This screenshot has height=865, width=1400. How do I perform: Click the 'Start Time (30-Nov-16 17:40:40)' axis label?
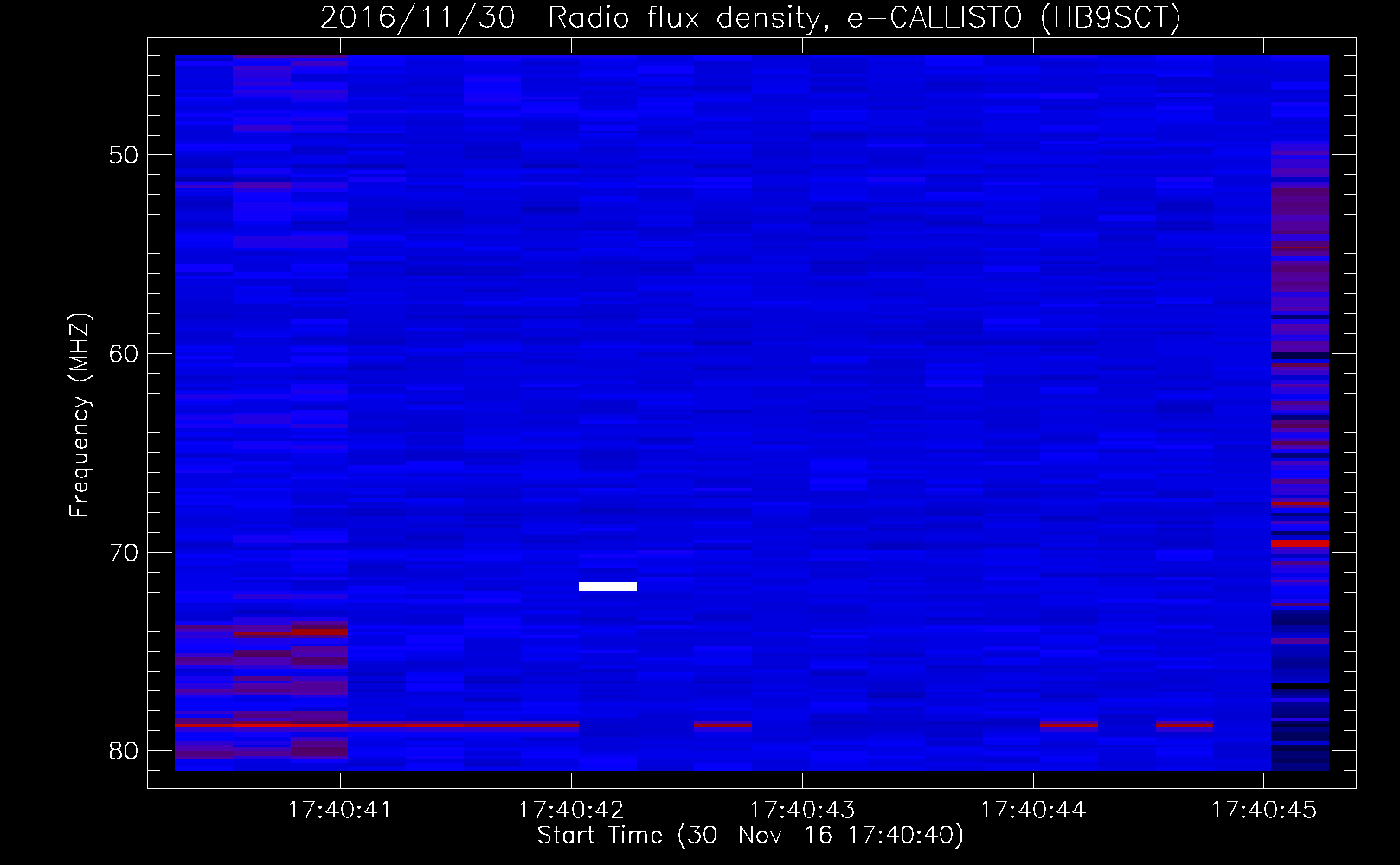pos(750,836)
